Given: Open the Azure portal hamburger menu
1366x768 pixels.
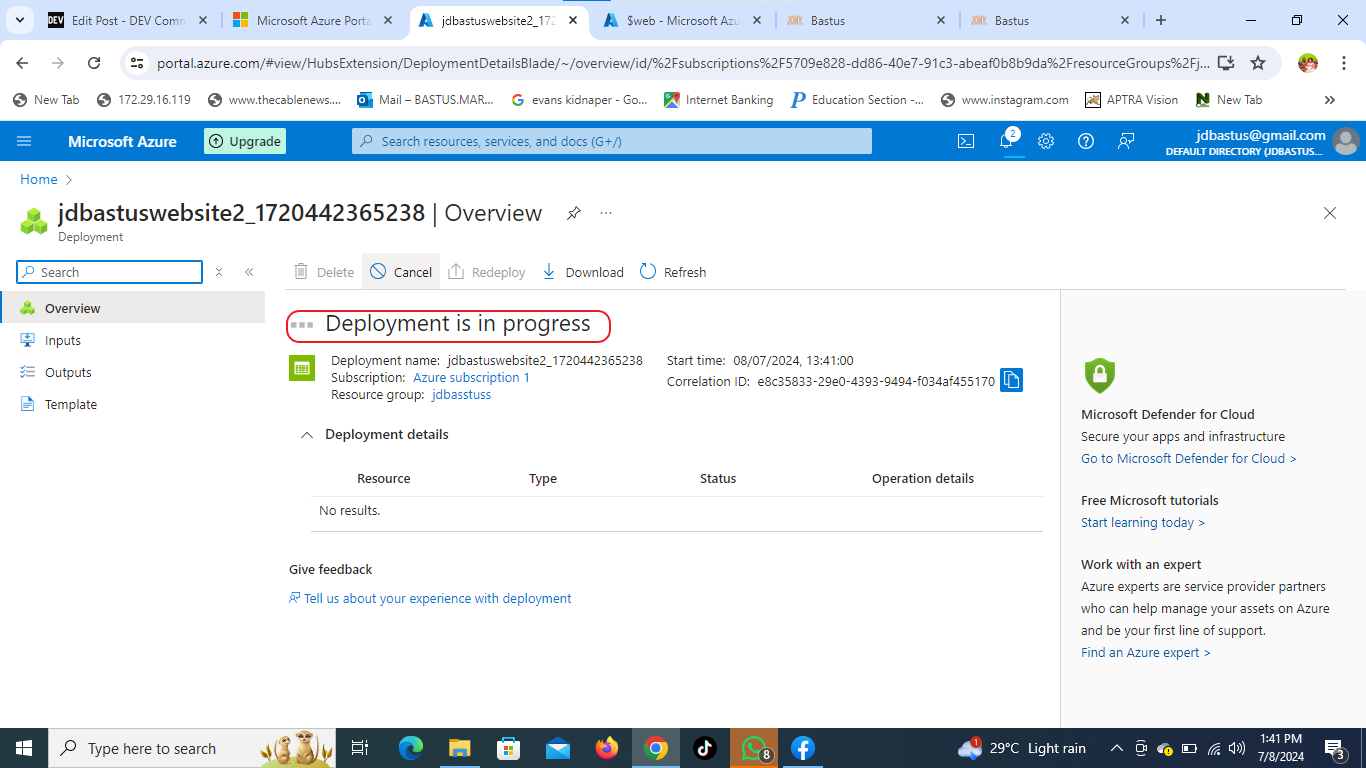Looking at the screenshot, I should (x=24, y=141).
